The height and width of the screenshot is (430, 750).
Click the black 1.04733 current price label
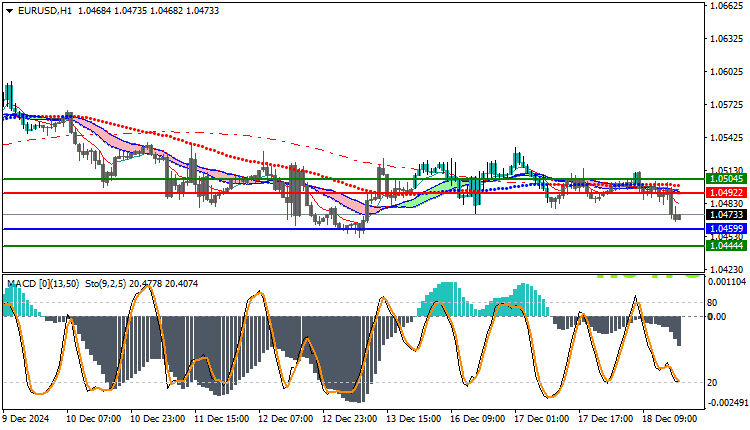(726, 215)
